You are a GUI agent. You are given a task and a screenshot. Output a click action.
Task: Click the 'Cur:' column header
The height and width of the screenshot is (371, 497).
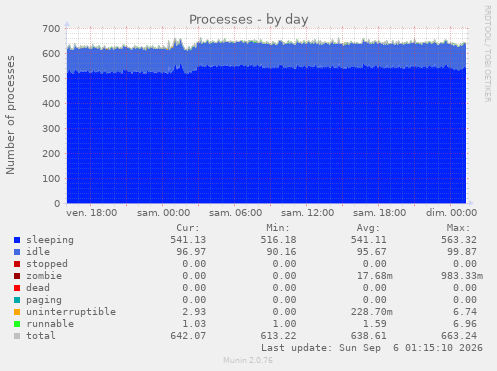[188, 228]
